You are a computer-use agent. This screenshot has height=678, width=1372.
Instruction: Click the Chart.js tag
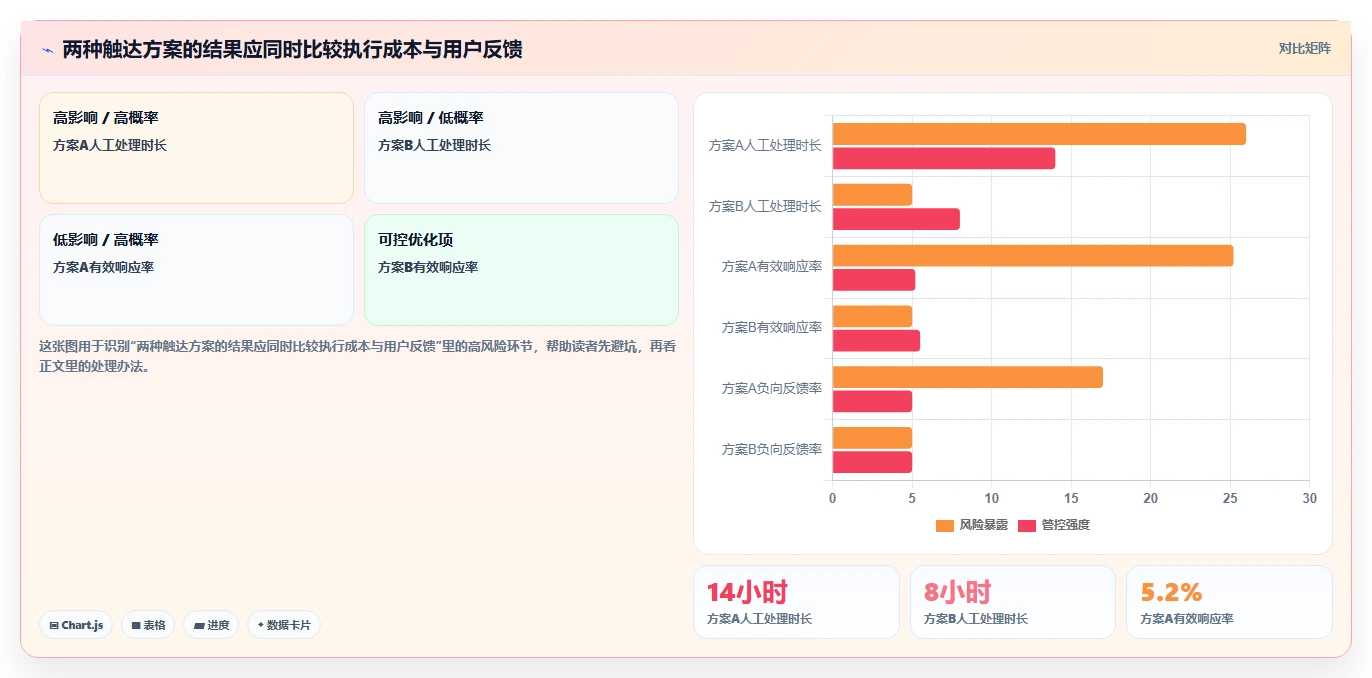pyautogui.click(x=76, y=625)
